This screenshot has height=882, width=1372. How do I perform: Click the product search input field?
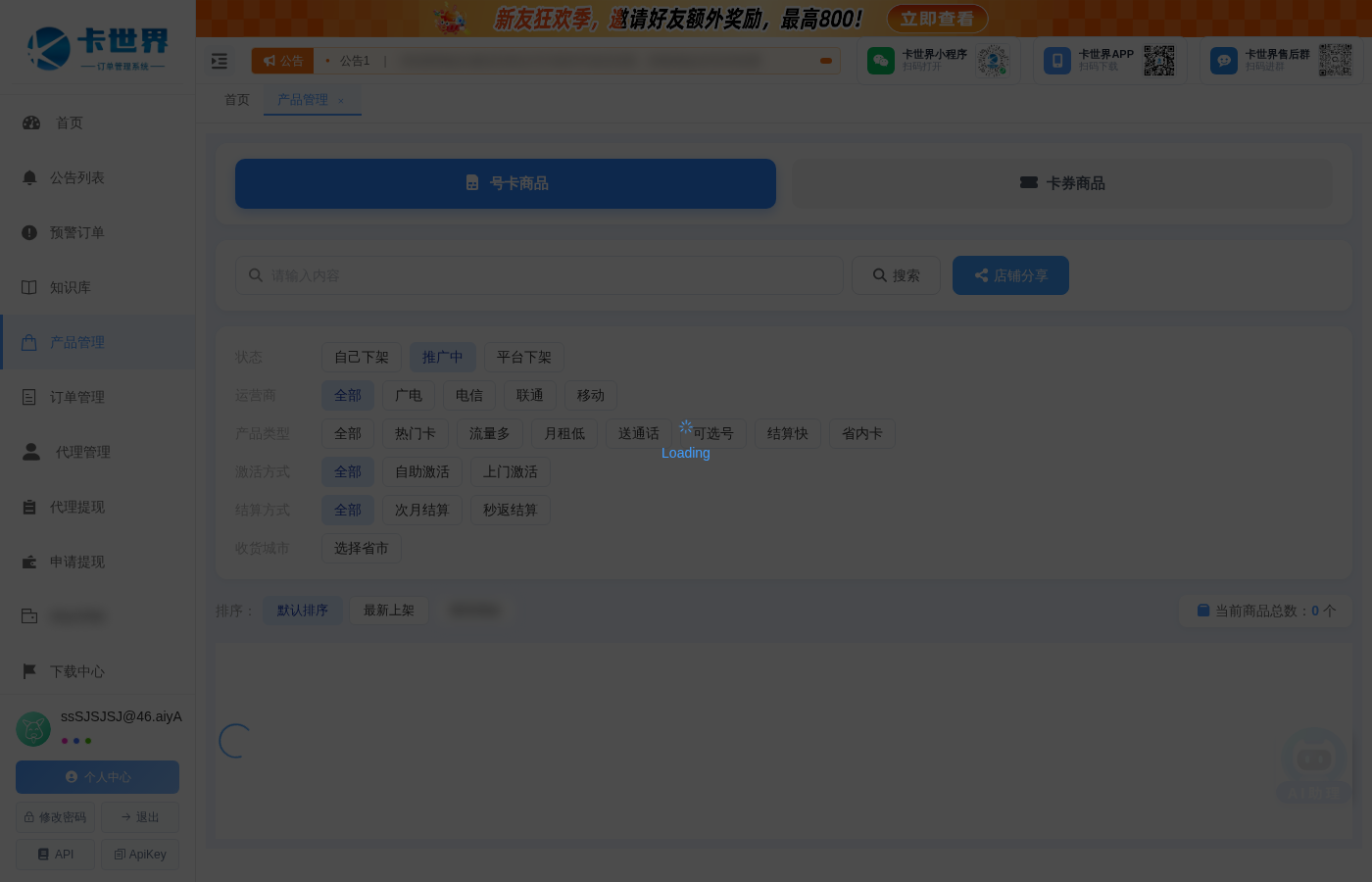pos(539,275)
